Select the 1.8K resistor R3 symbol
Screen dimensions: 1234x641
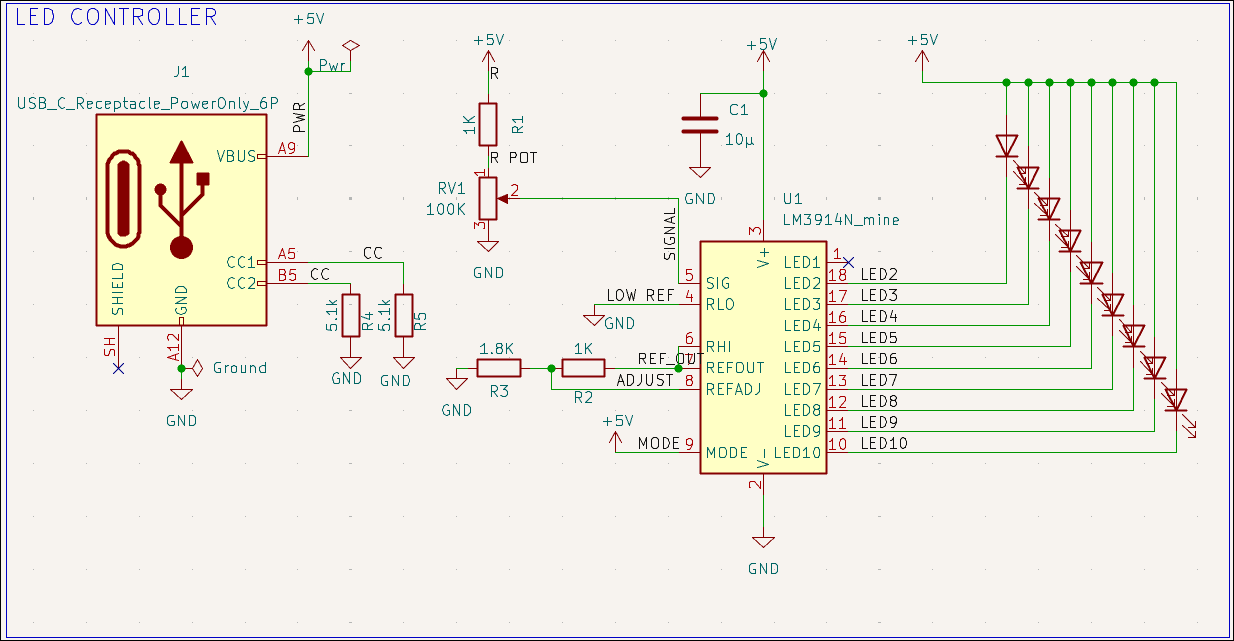click(498, 368)
